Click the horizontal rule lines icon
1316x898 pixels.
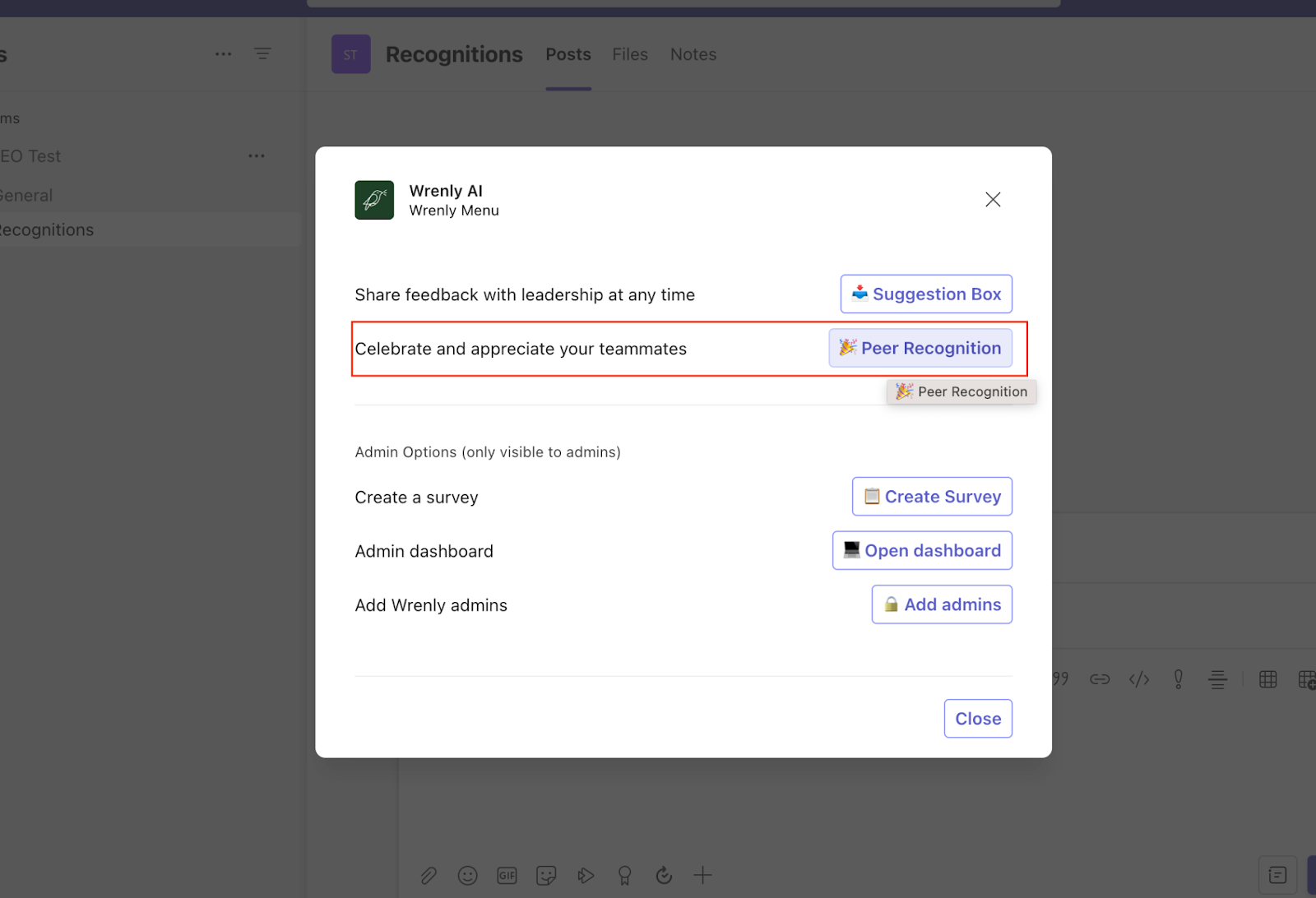[x=1218, y=679]
